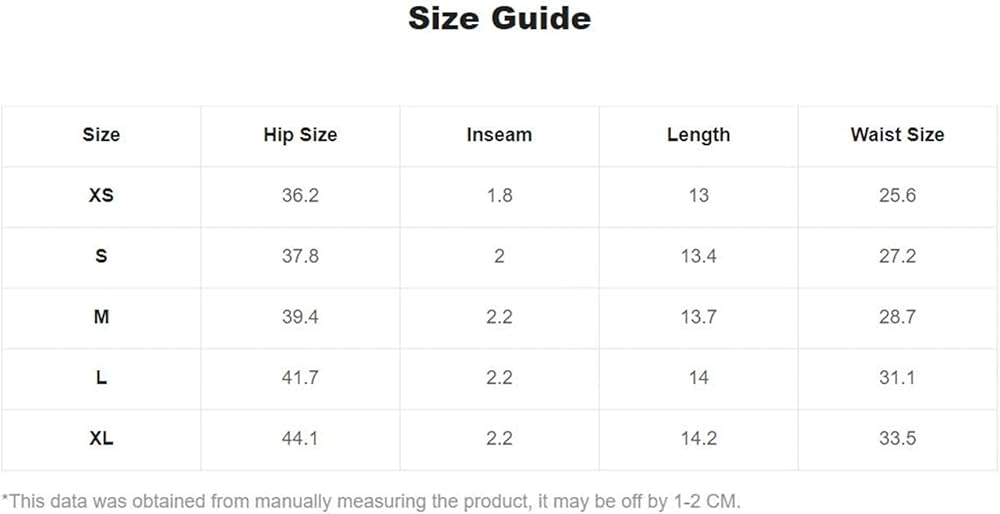Select the Inseam column header
The height and width of the screenshot is (514, 1000).
499,135
